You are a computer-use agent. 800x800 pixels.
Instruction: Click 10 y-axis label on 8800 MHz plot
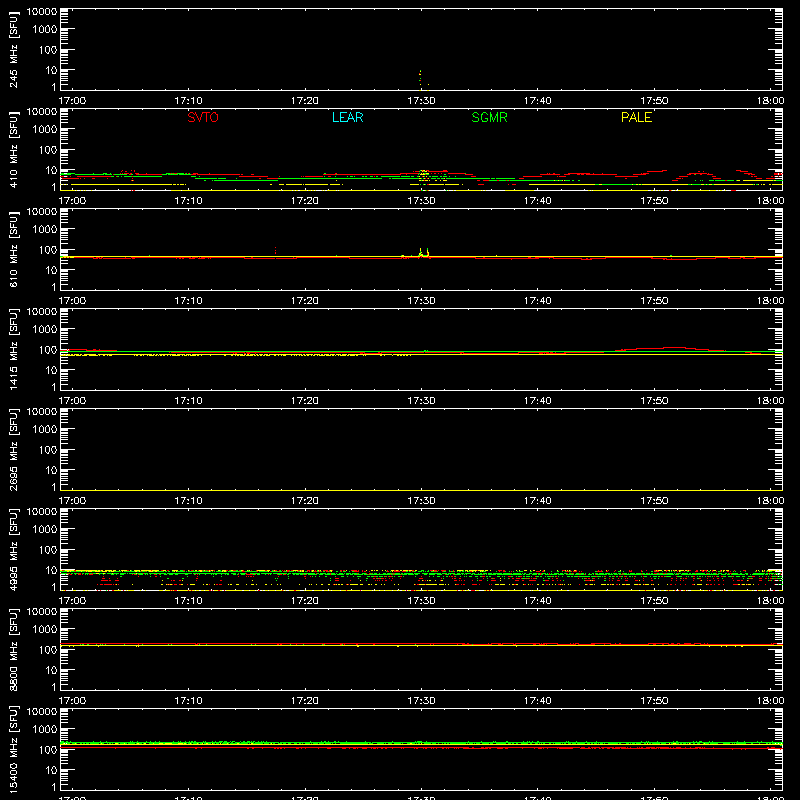[x=51, y=670]
